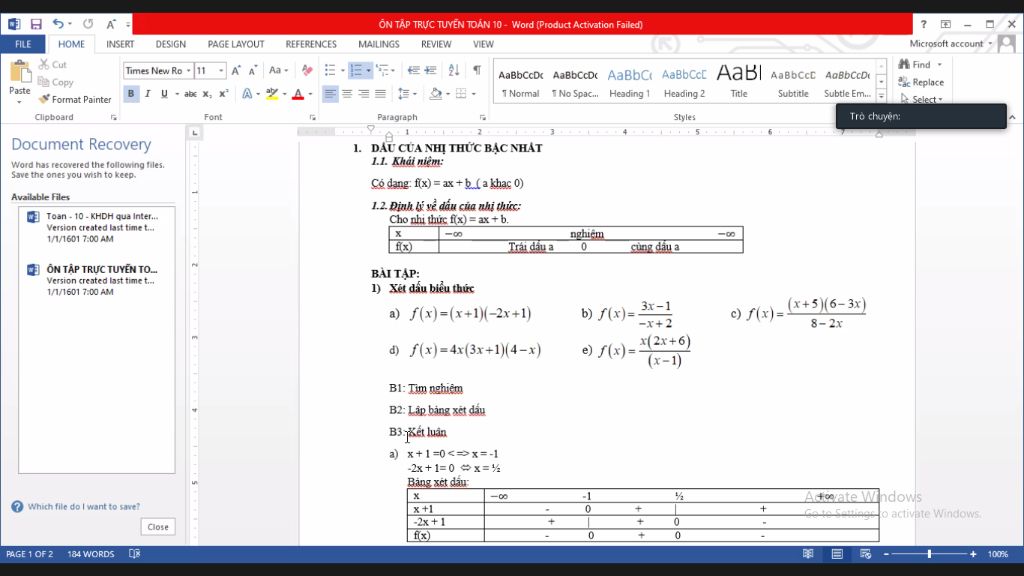Switch to the DESIGN tab

(170, 44)
